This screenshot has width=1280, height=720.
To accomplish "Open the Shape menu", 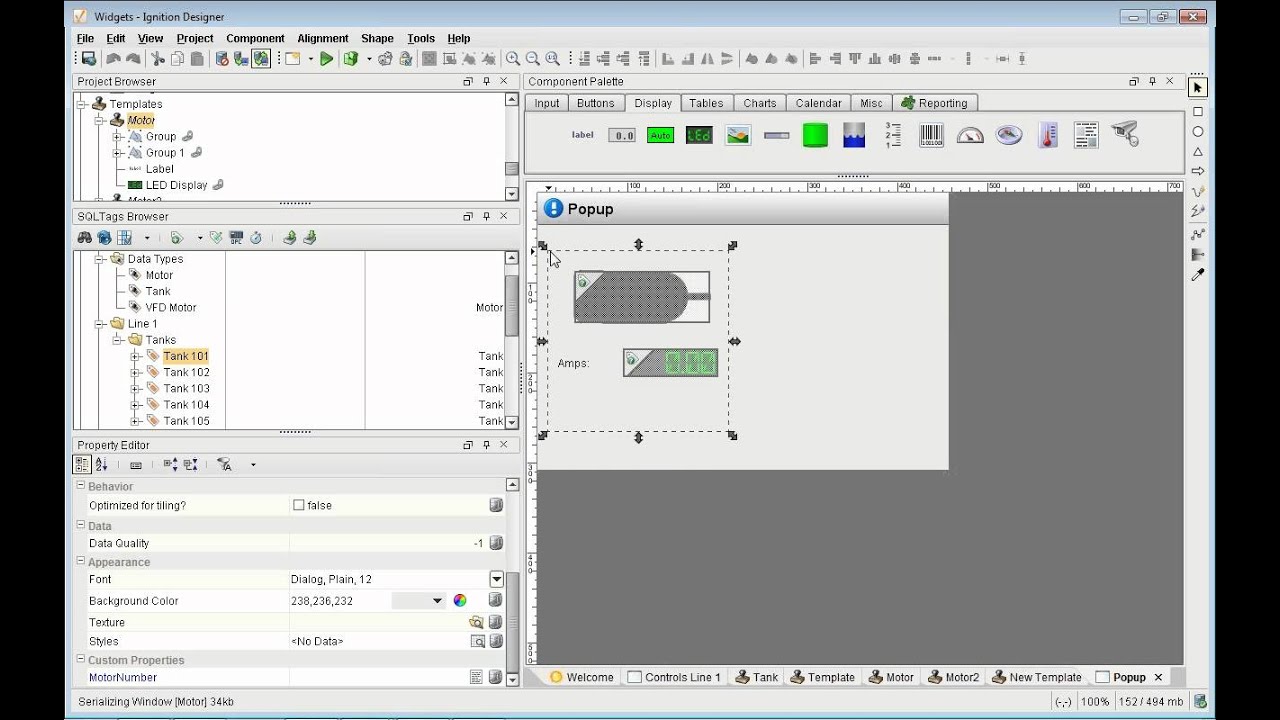I will click(377, 38).
